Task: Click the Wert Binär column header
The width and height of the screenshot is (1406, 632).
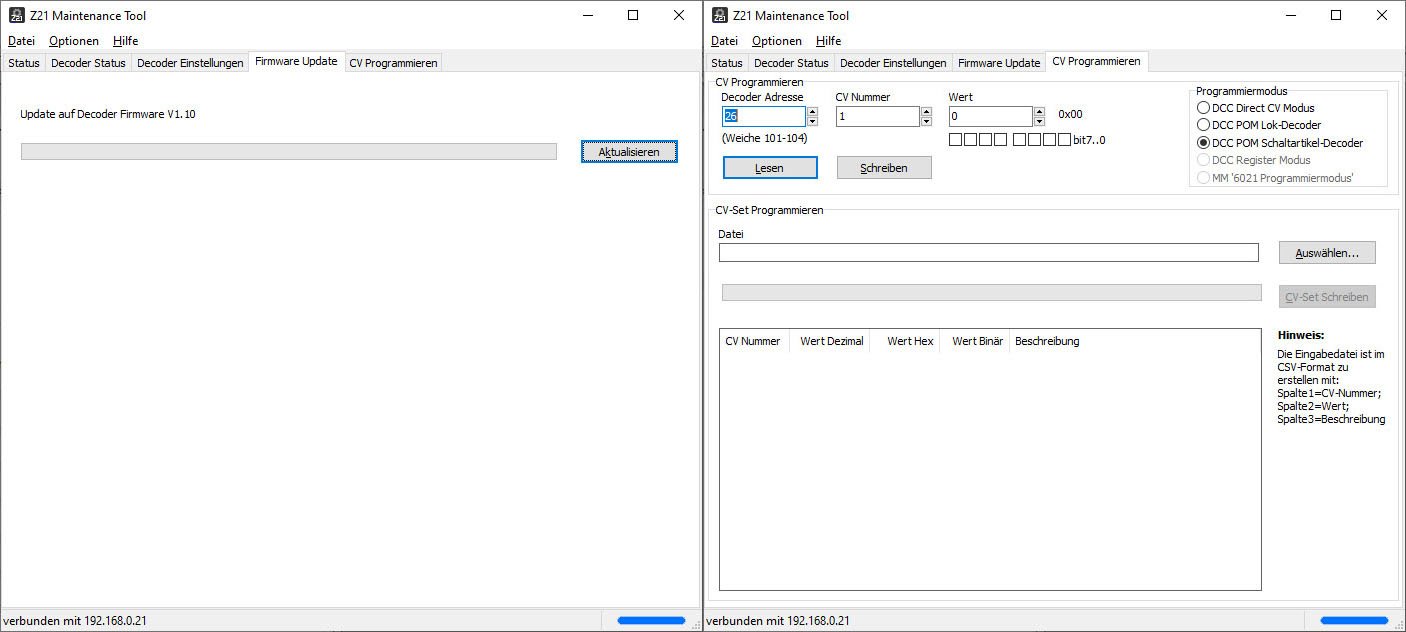Action: pyautogui.click(x=975, y=341)
